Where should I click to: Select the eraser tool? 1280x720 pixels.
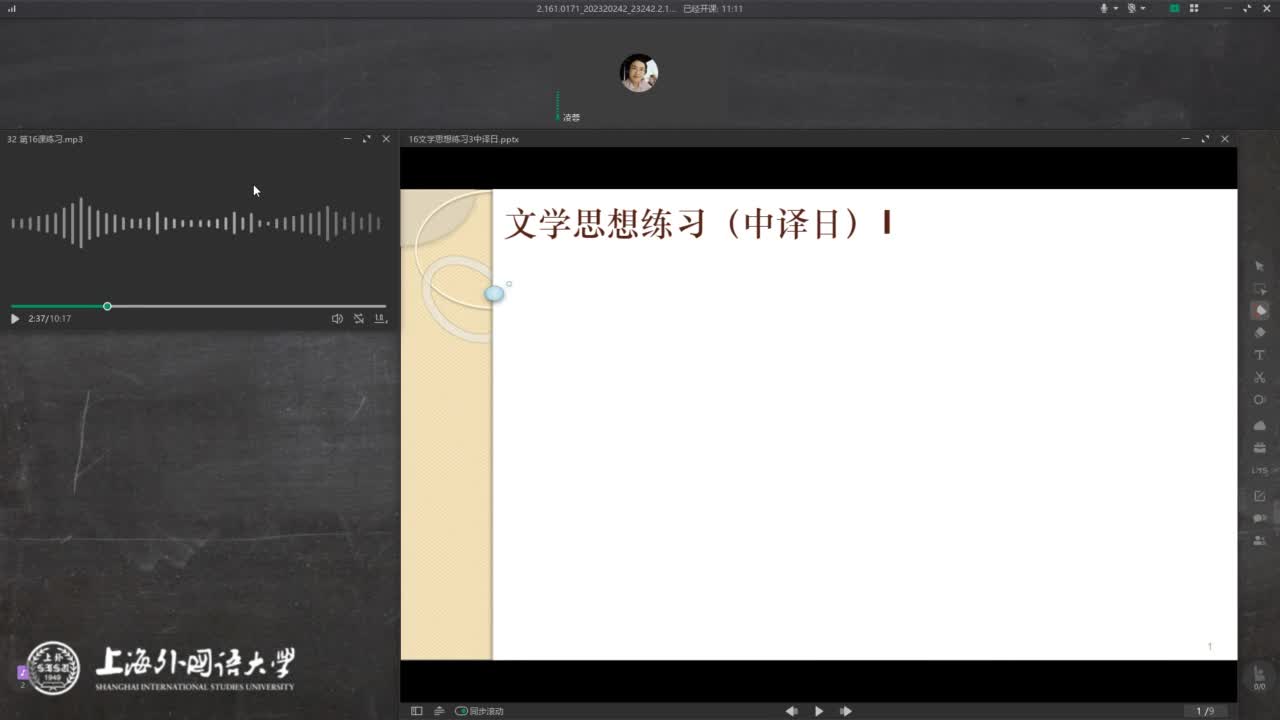coord(1260,333)
